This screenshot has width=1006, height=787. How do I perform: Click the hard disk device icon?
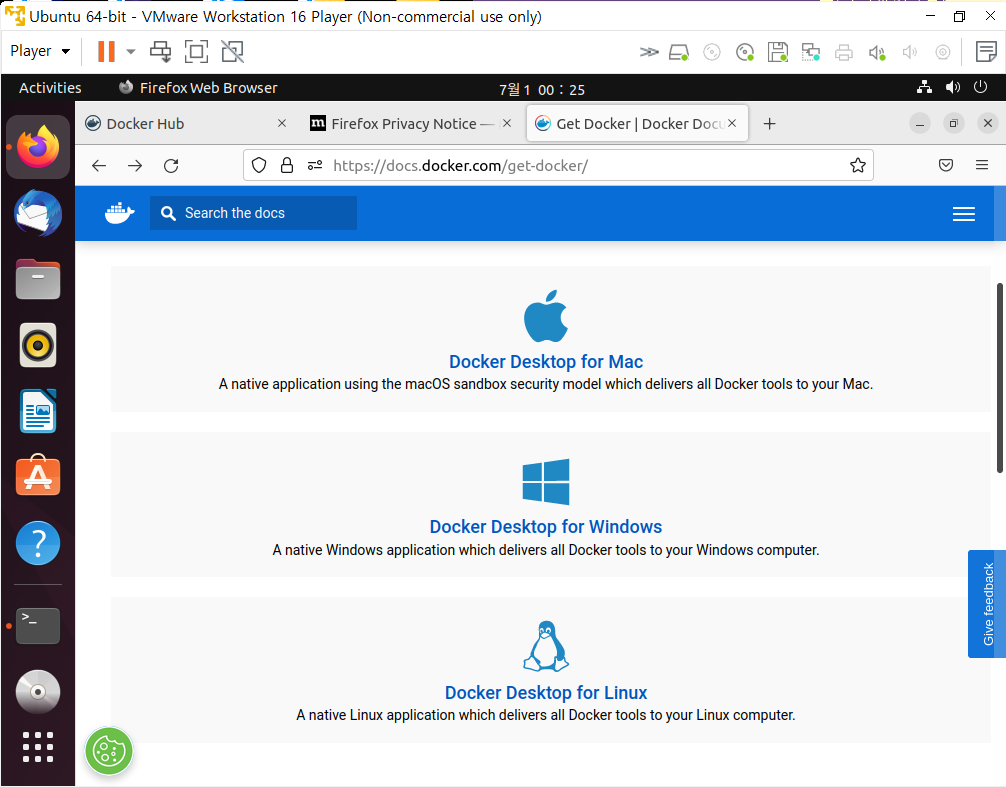[679, 52]
